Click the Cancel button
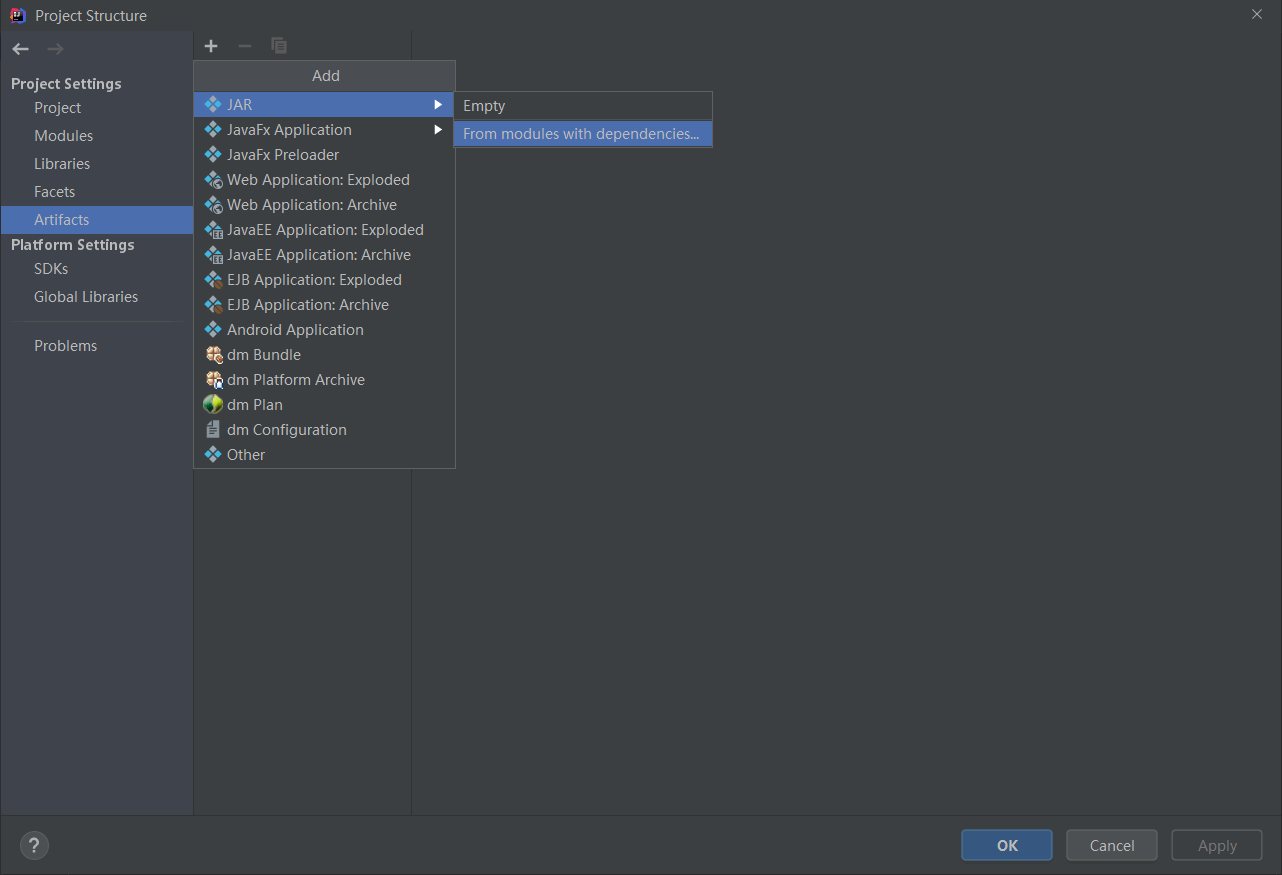This screenshot has width=1282, height=875. click(1112, 845)
